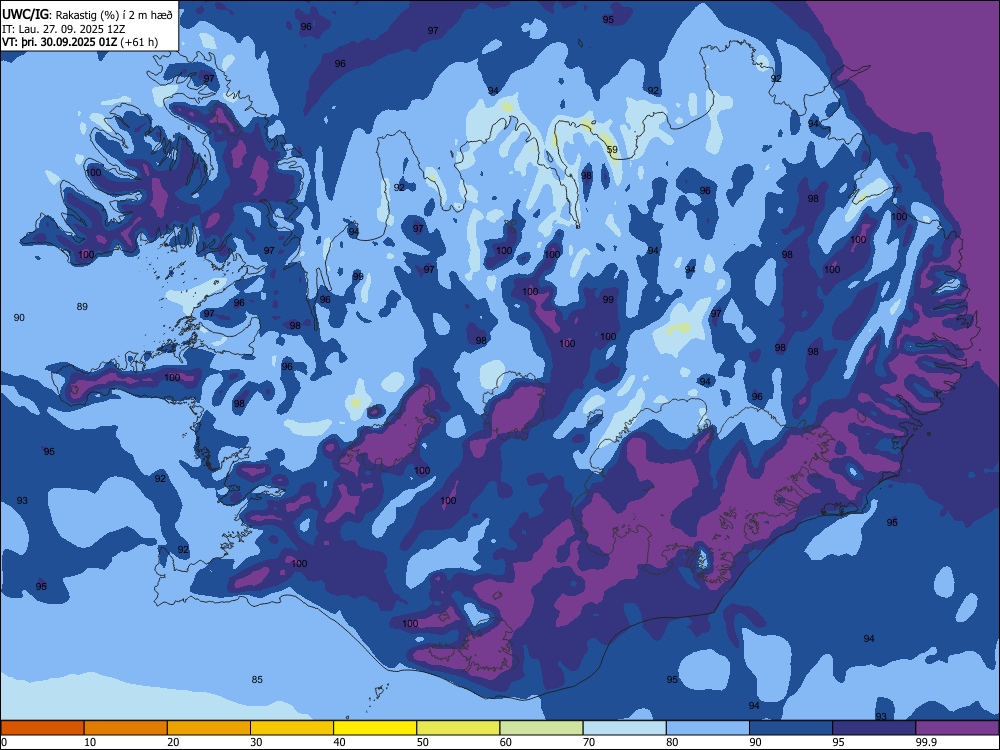Pick the pale green 60–70 legend swatch

tap(541, 728)
